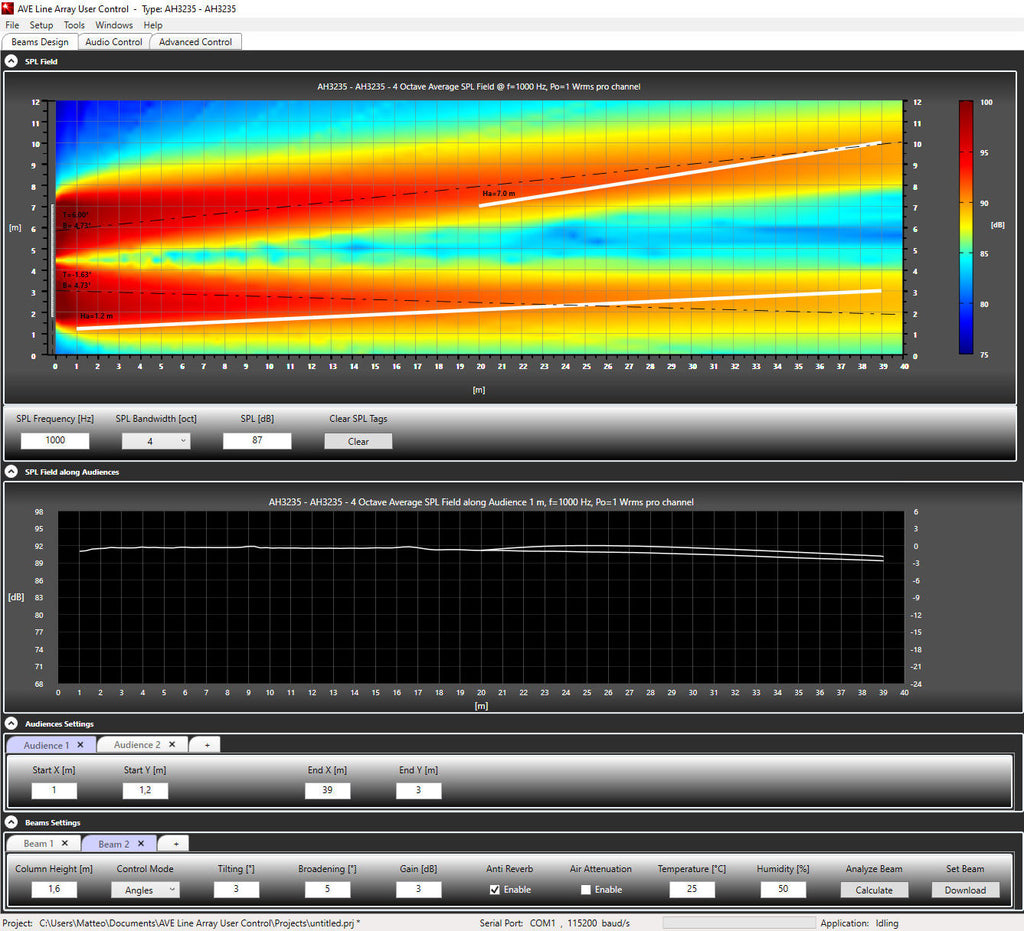The image size is (1024, 931).
Task: Click the project path in status bar
Action: click(199, 923)
